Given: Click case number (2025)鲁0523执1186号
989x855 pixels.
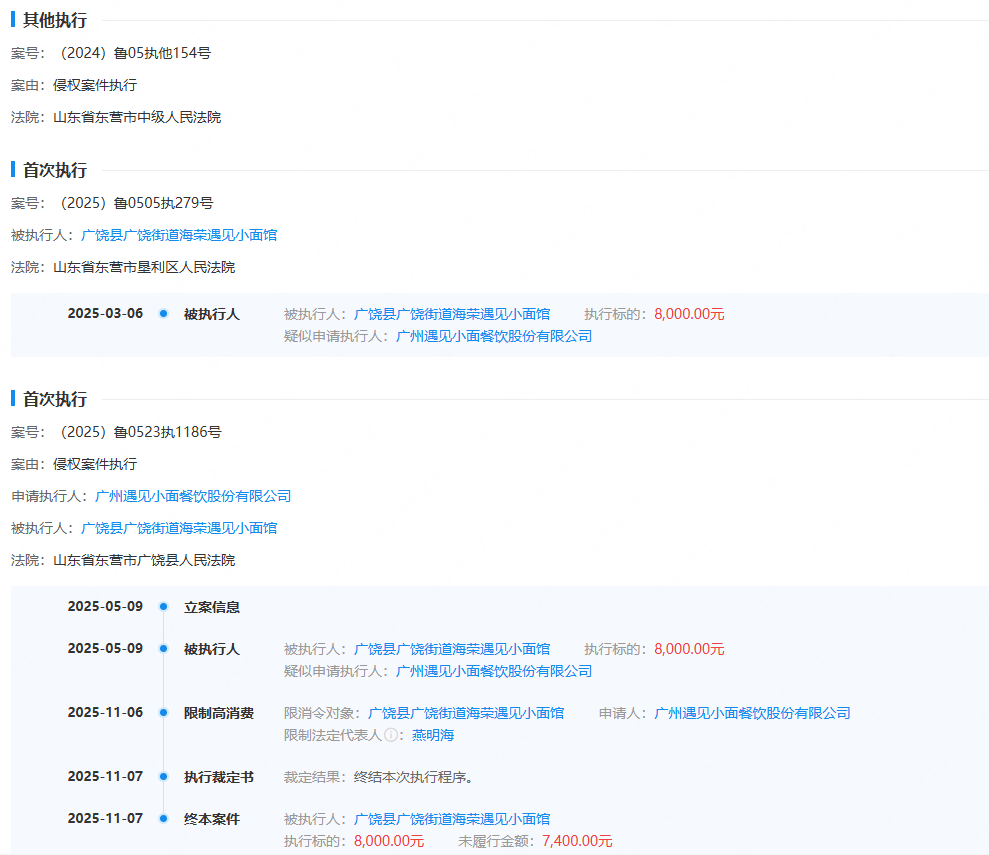Looking at the screenshot, I should point(138,432).
